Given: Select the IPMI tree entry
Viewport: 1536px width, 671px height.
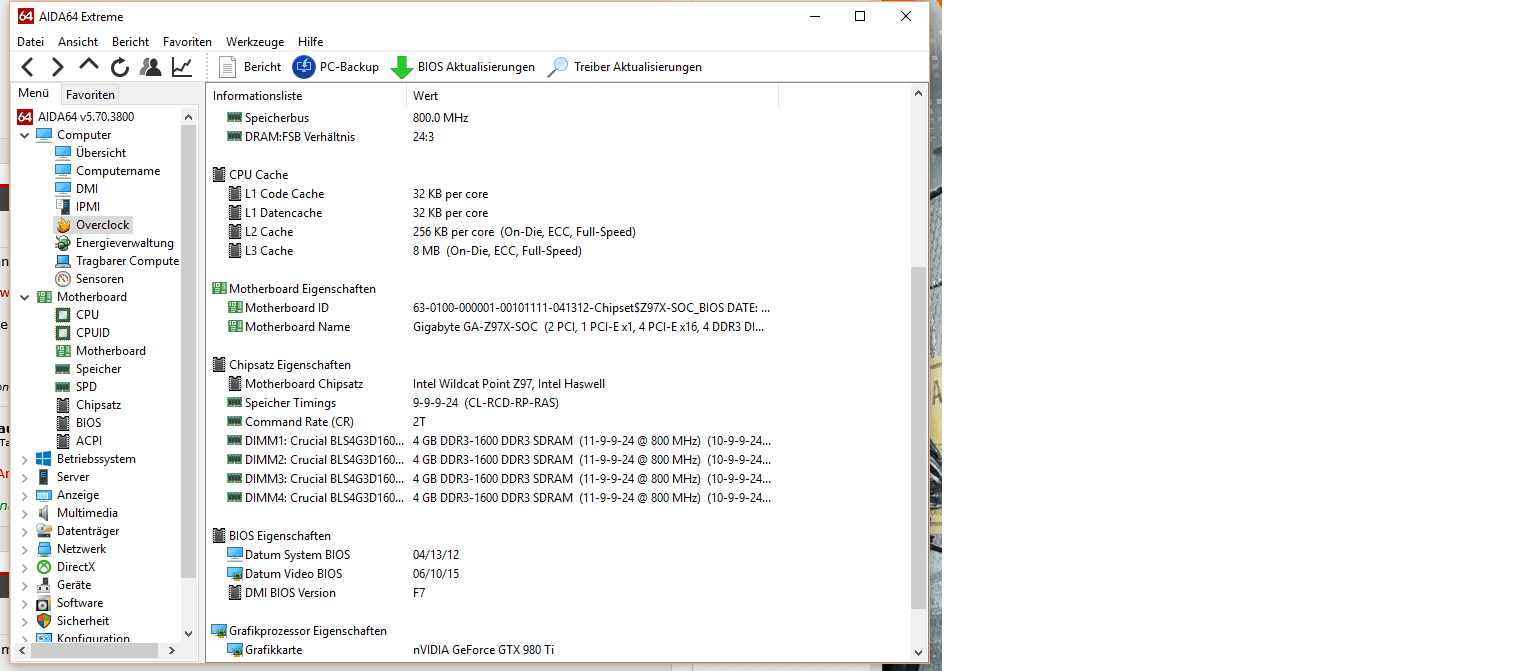Looking at the screenshot, I should click(x=88, y=207).
